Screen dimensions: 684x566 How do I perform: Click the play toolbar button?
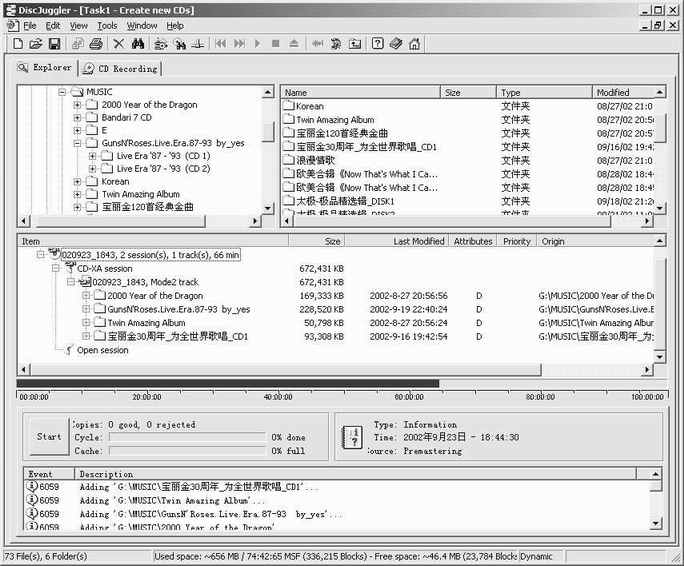pyautogui.click(x=258, y=44)
